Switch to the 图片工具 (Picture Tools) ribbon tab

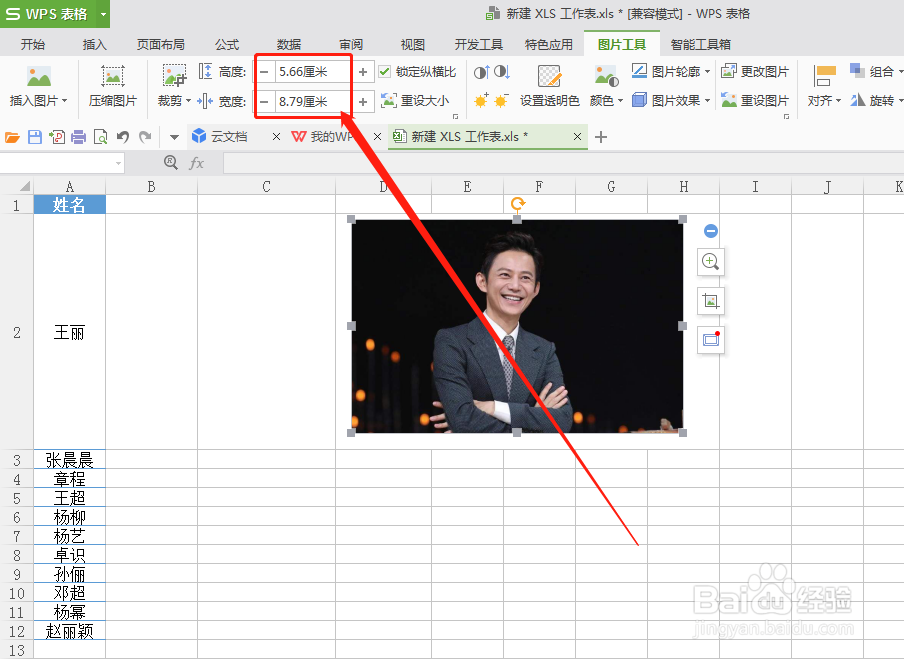coord(623,43)
